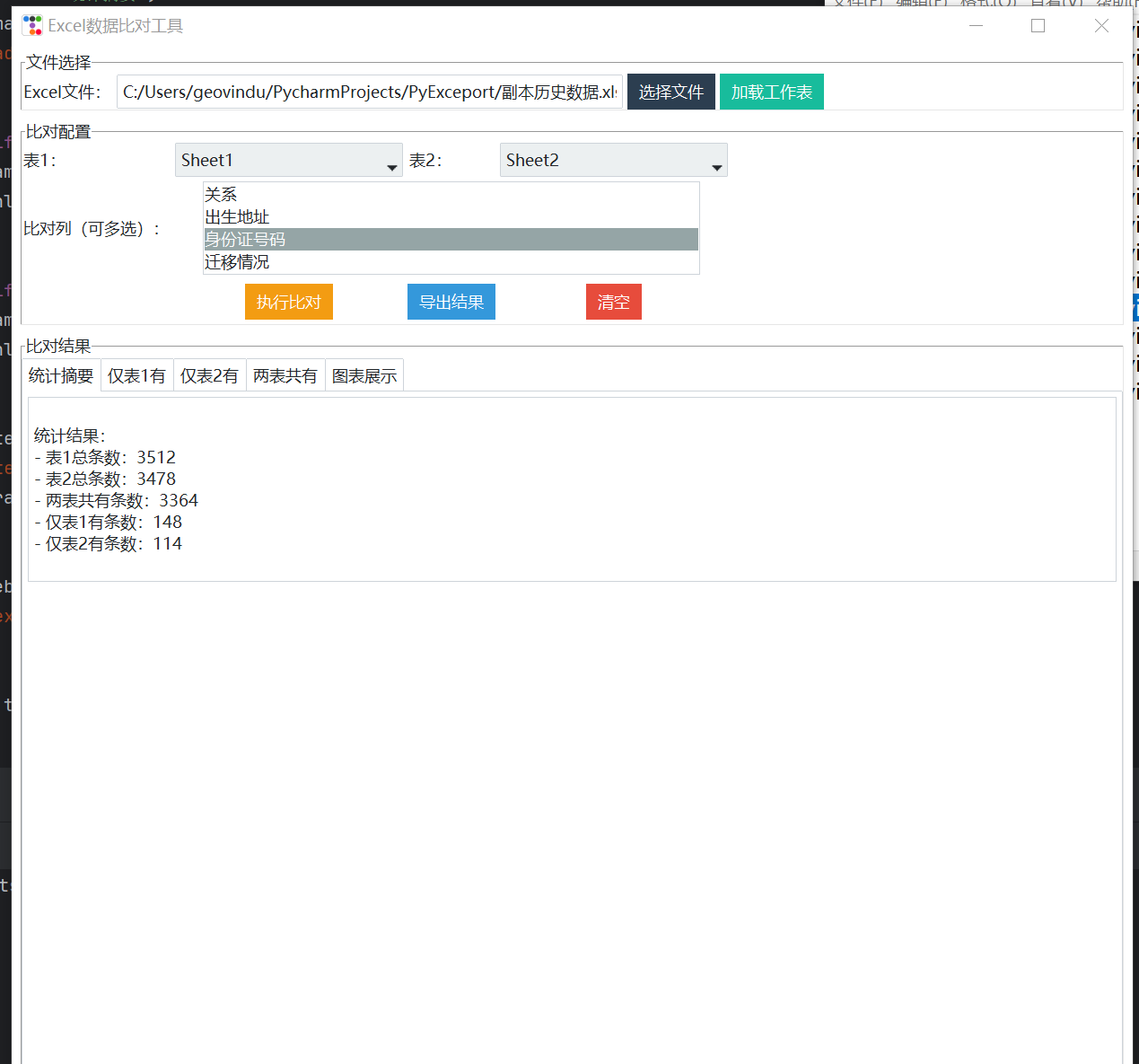1139x1064 pixels.
Task: Click 加载工作表 to load worksheets
Action: coord(771,92)
